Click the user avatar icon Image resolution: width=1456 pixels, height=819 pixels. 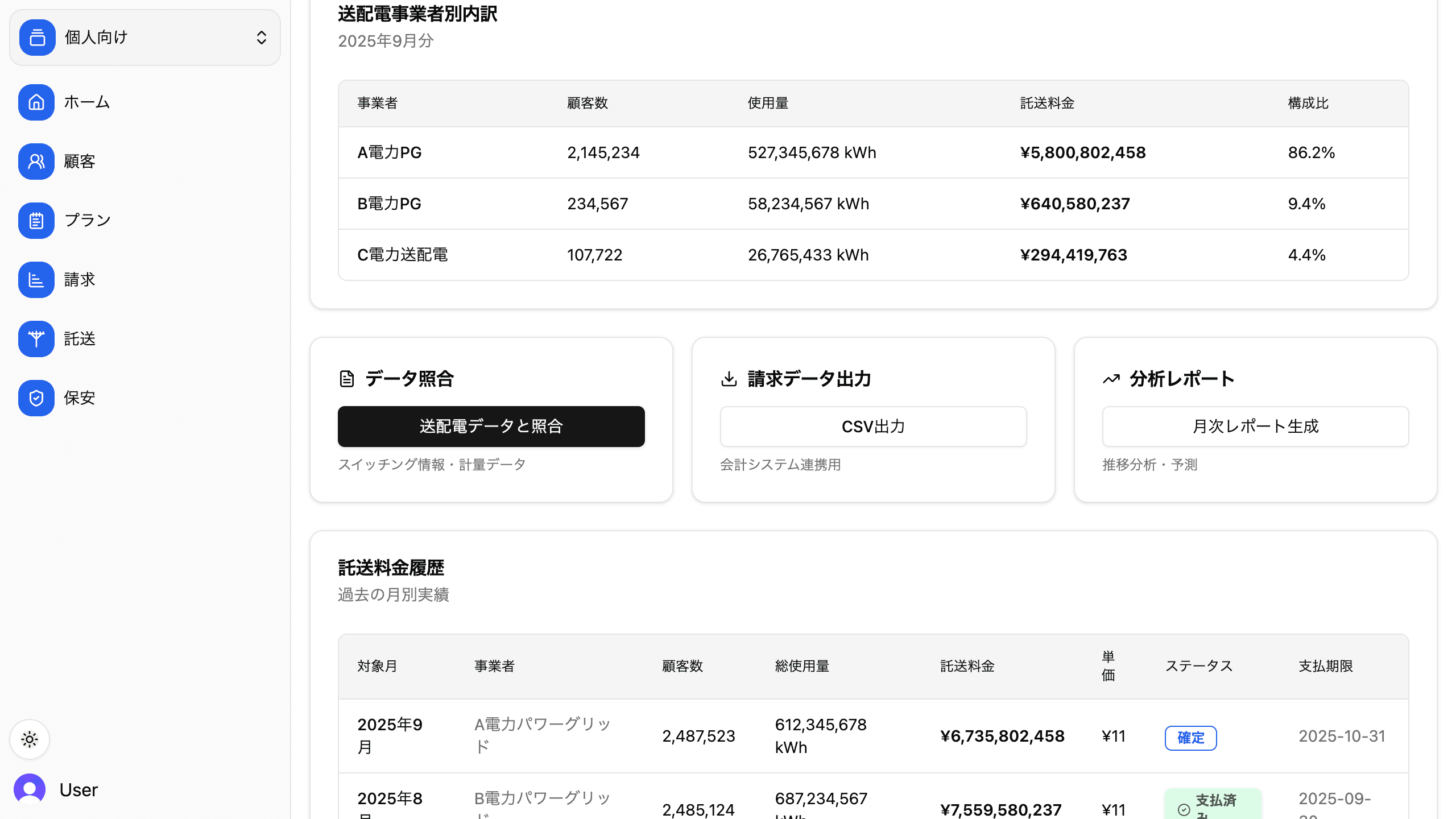pyautogui.click(x=30, y=789)
